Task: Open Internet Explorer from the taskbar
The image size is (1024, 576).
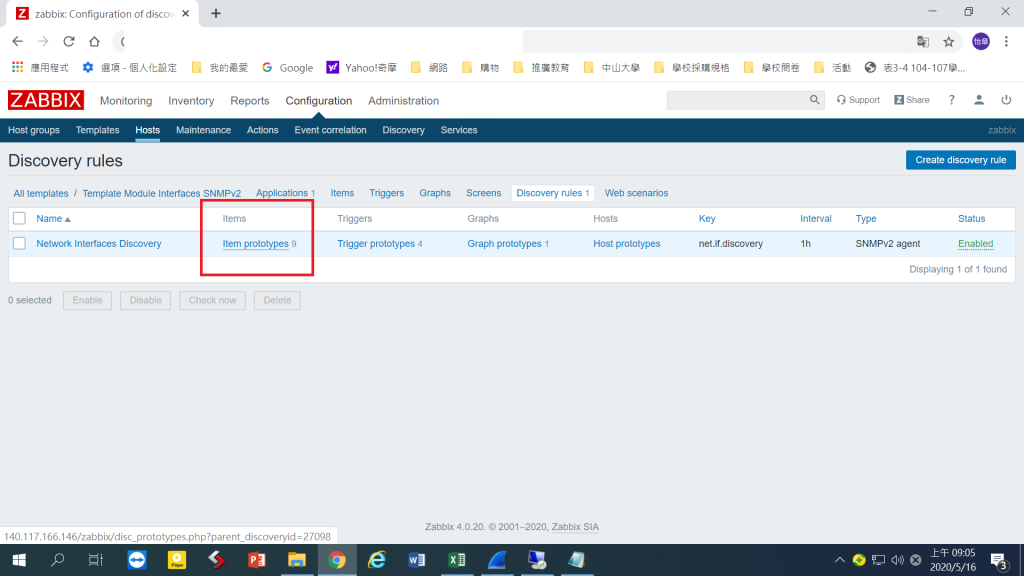Action: pyautogui.click(x=377, y=560)
